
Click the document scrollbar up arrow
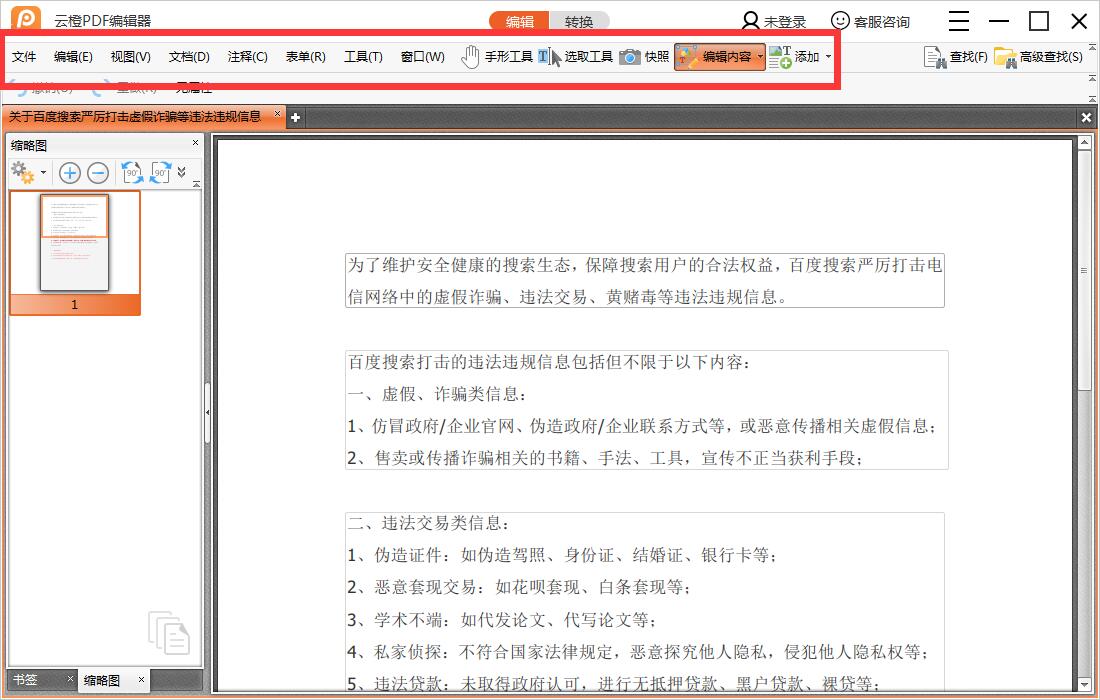pos(1085,143)
